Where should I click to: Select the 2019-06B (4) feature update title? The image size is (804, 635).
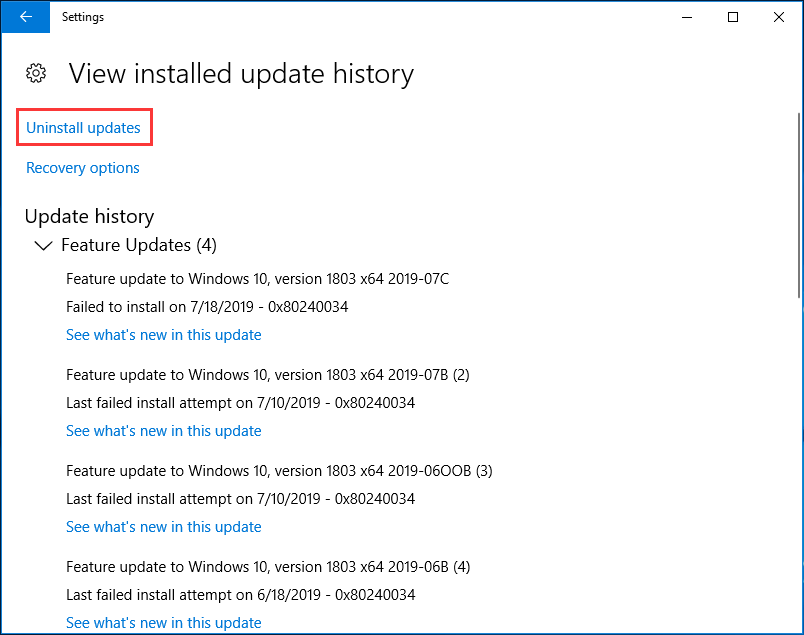coord(268,567)
